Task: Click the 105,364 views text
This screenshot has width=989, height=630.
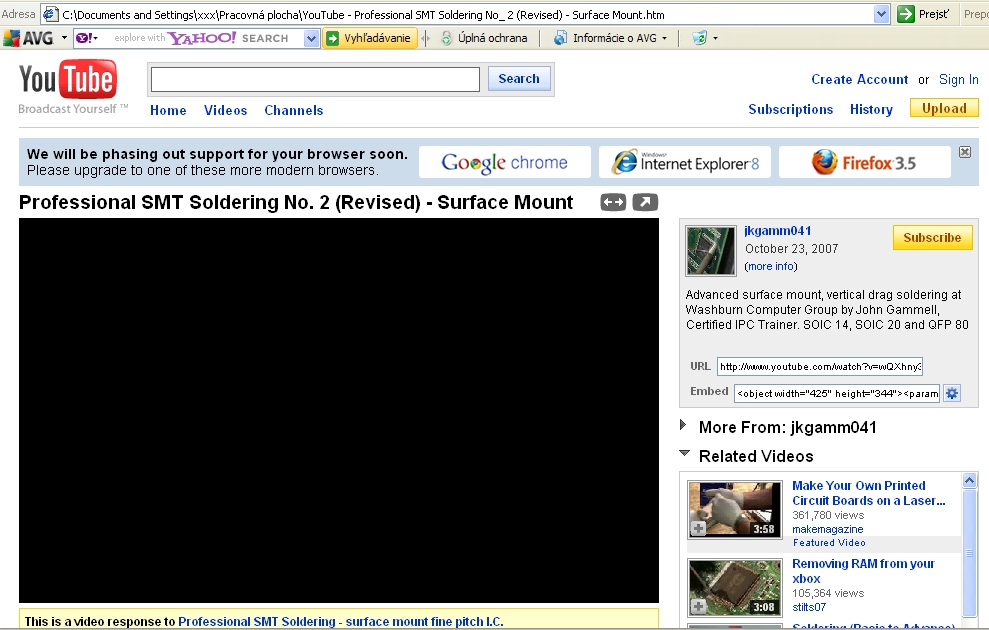Action: [828, 593]
